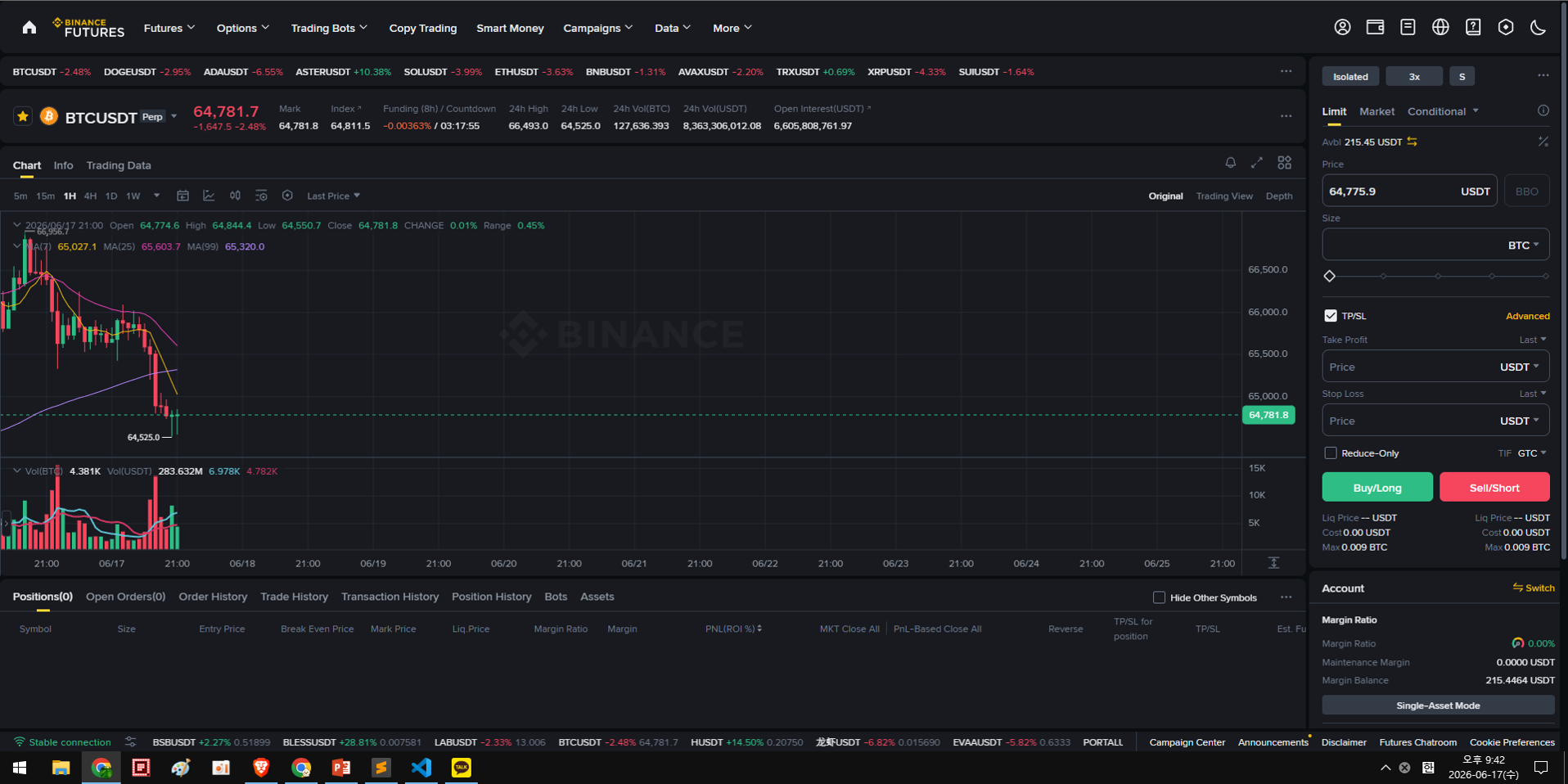This screenshot has width=1568, height=784.
Task: Open the candlestick chart style icon
Action: (235, 196)
